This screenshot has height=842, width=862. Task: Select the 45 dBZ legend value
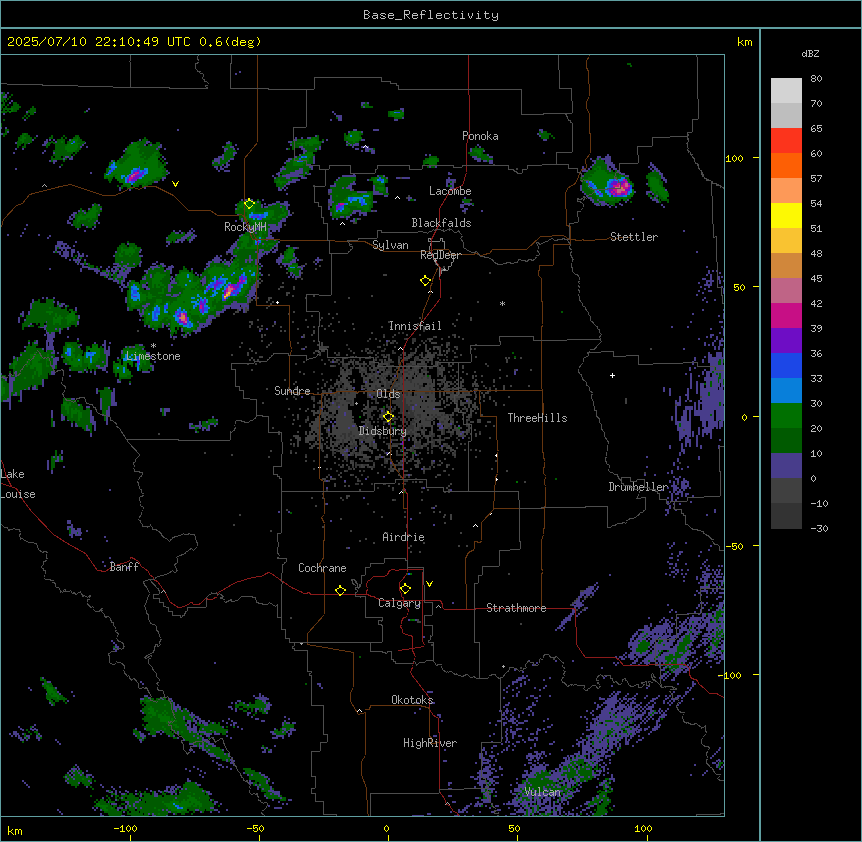pos(816,279)
